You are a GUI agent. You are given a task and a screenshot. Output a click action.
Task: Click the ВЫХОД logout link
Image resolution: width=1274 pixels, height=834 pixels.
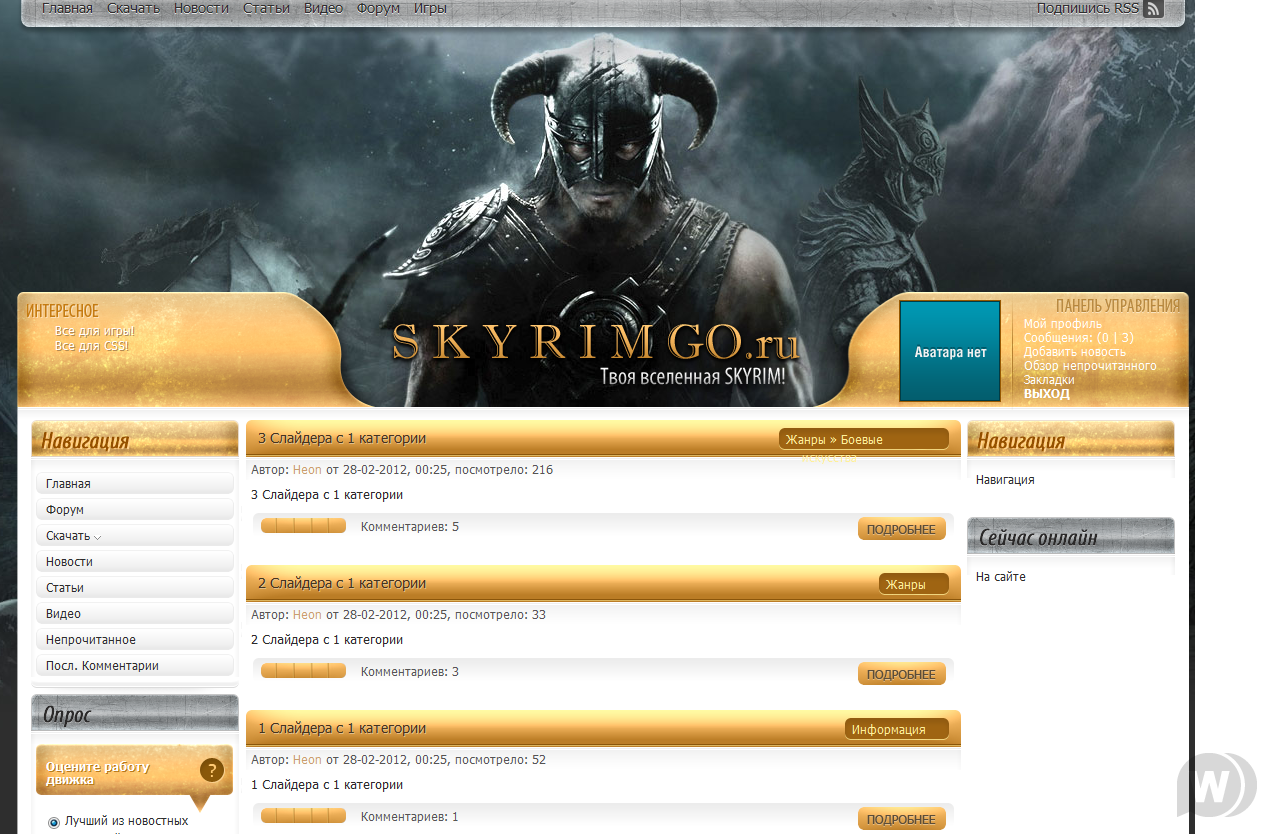point(1046,394)
